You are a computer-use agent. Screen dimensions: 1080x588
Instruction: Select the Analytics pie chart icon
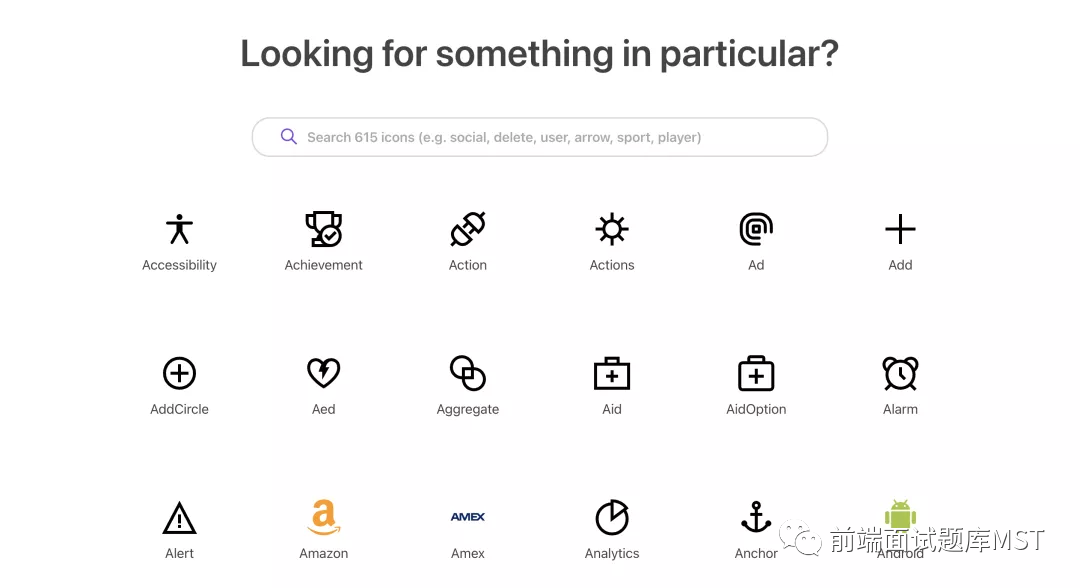tap(612, 518)
